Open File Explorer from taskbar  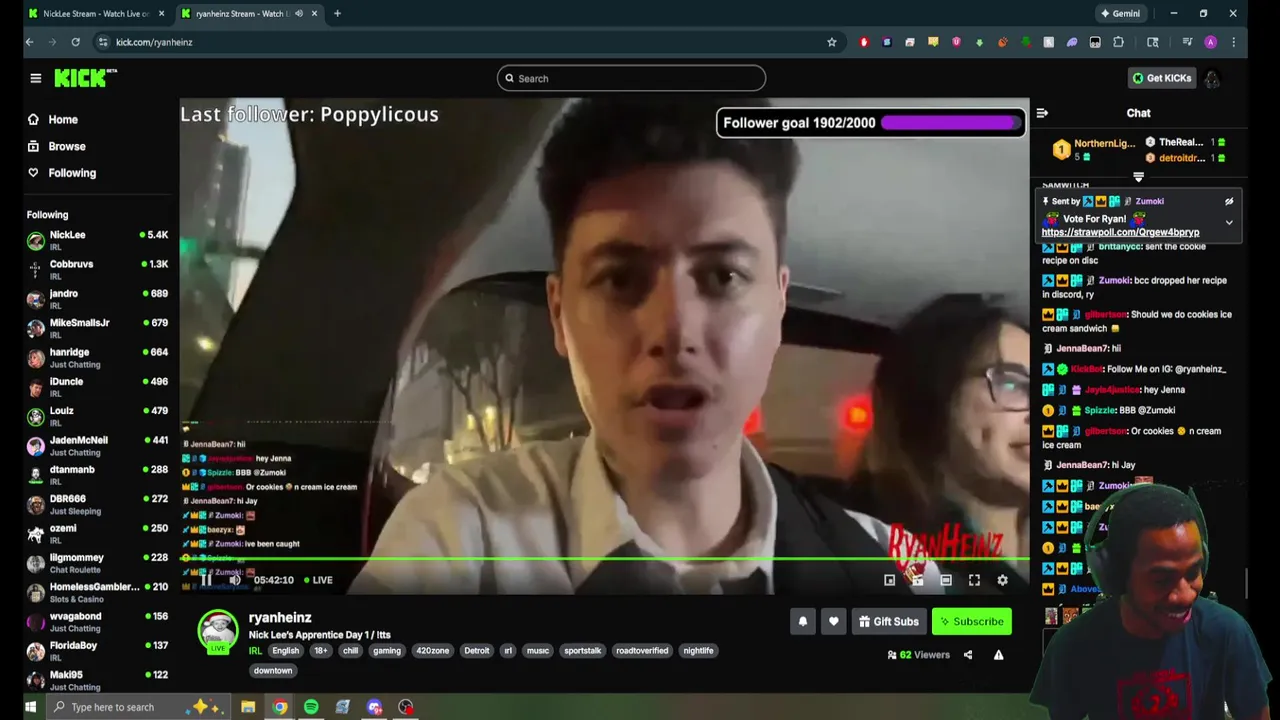248,707
